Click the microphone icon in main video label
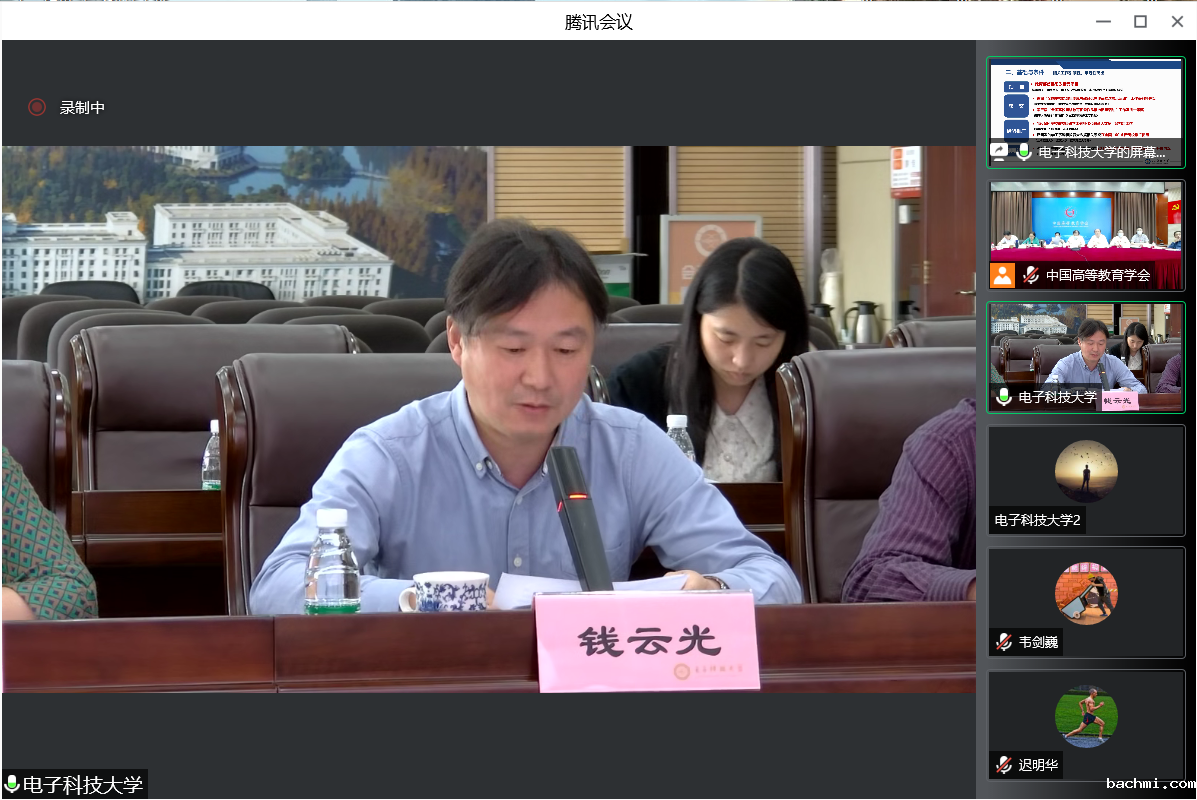This screenshot has width=1197, height=800. click(12, 785)
